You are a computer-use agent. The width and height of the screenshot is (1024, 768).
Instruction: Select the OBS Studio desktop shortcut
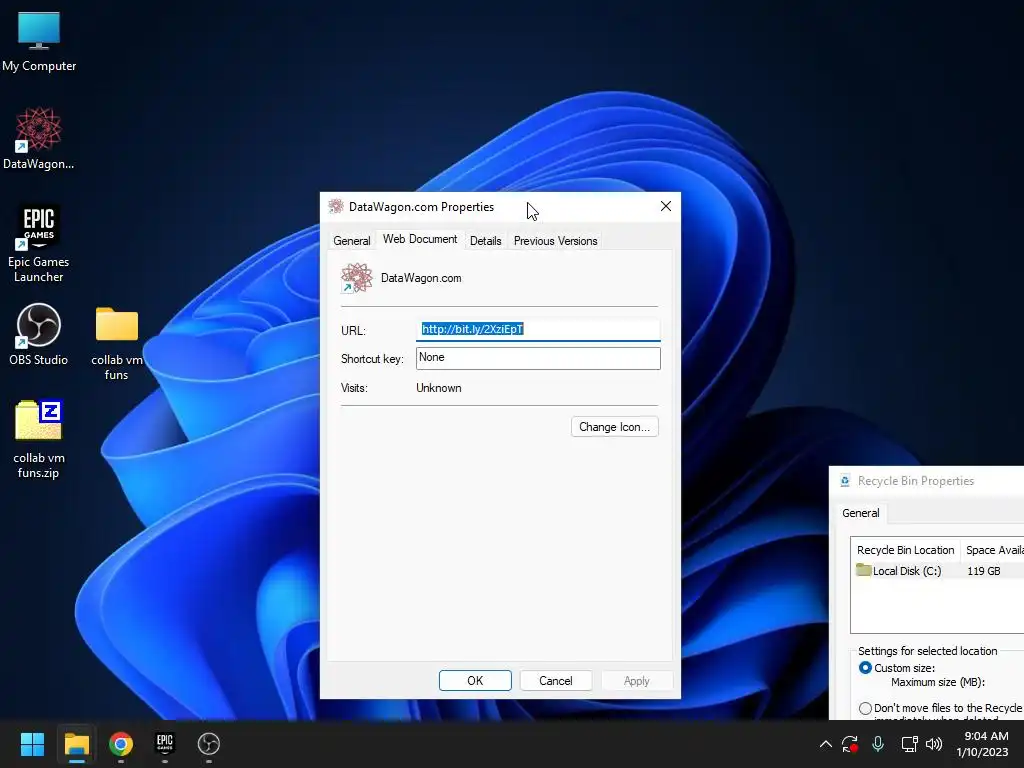(39, 334)
